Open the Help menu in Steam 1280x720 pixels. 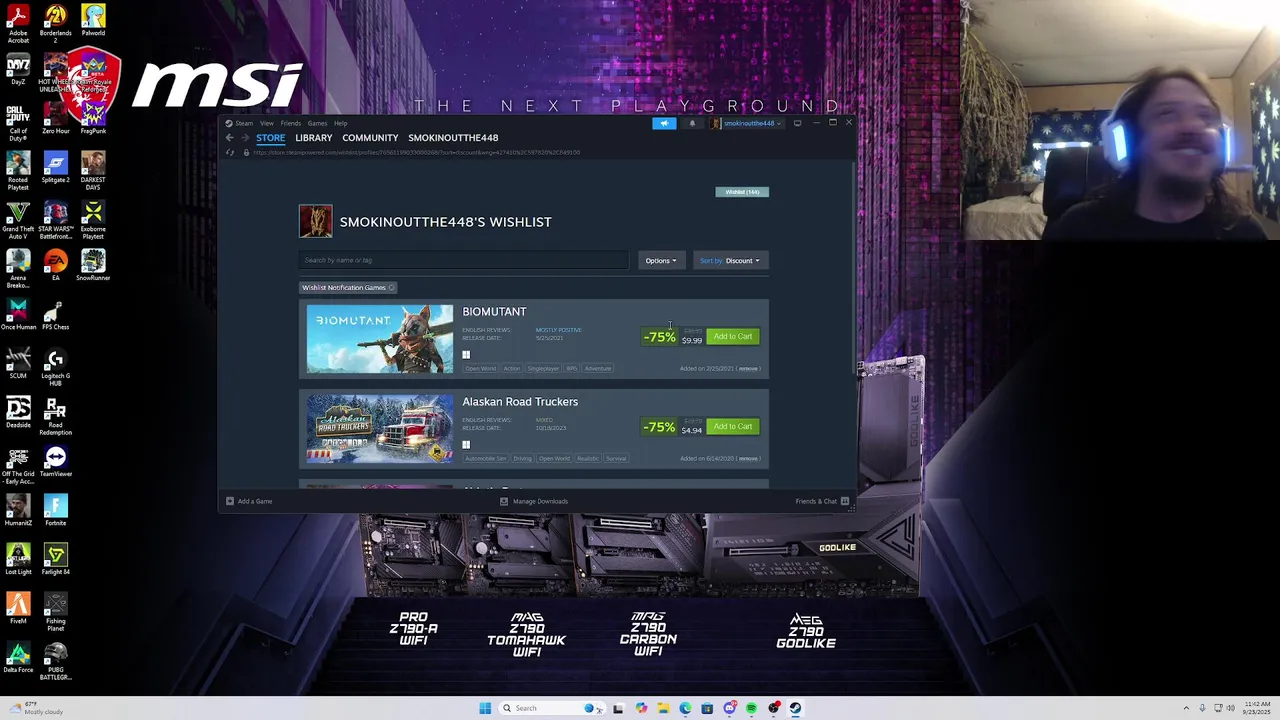point(340,123)
